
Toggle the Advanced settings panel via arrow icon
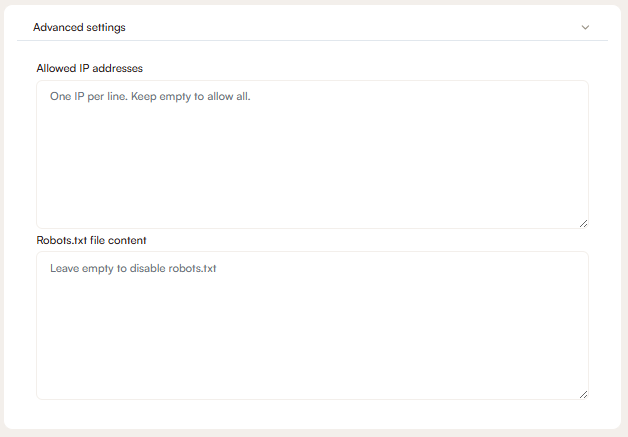click(x=585, y=27)
